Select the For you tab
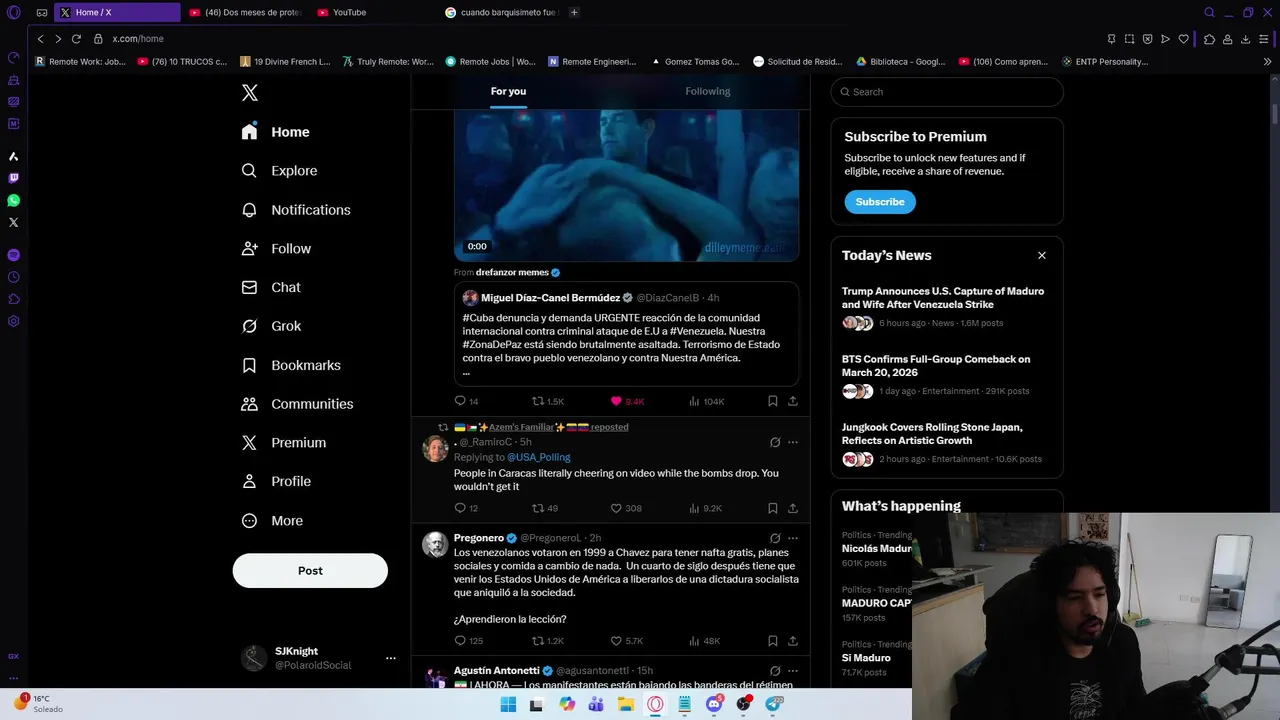1280x720 pixels. click(508, 91)
